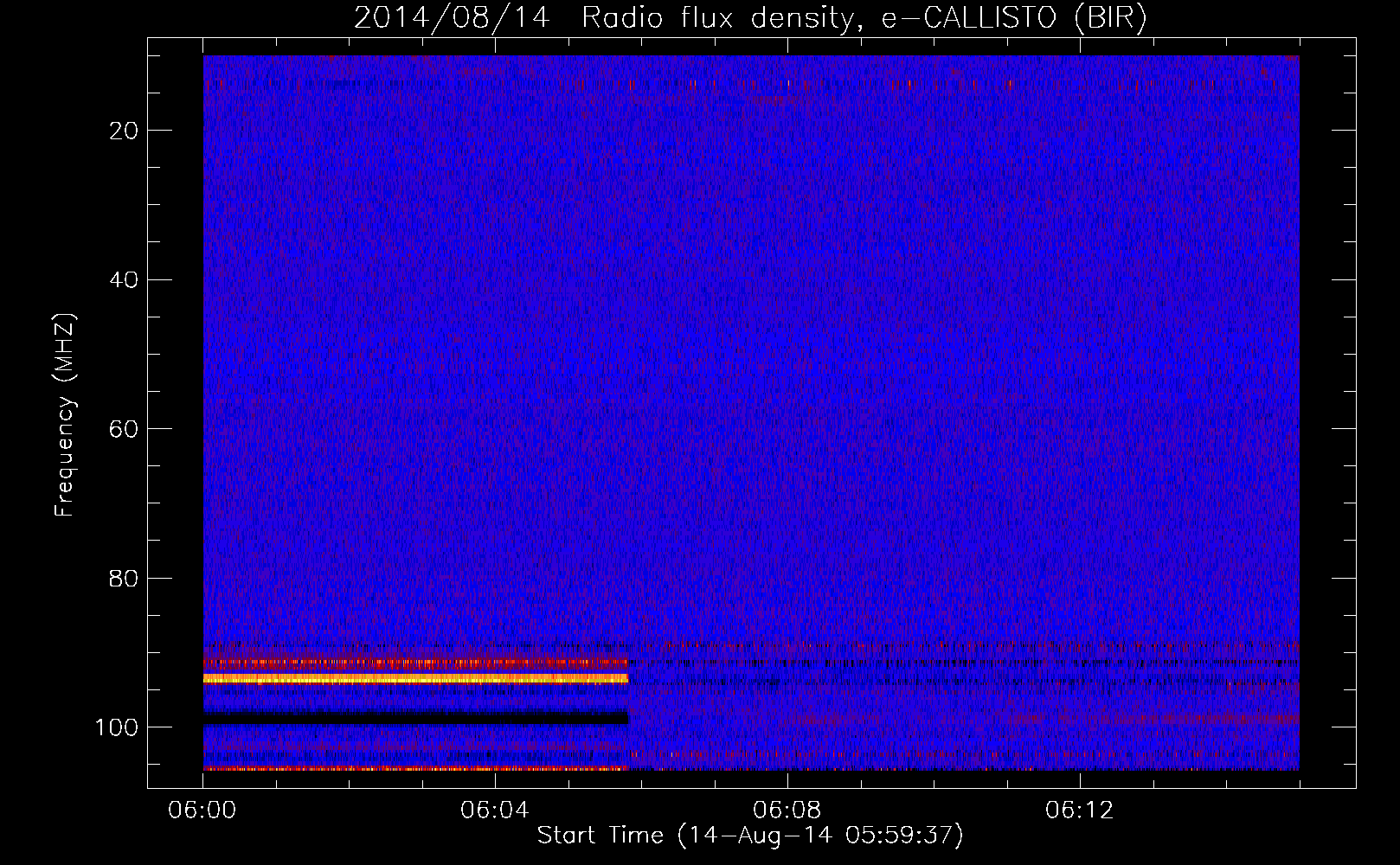Click the 20 MHz frequency tick label

124,131
